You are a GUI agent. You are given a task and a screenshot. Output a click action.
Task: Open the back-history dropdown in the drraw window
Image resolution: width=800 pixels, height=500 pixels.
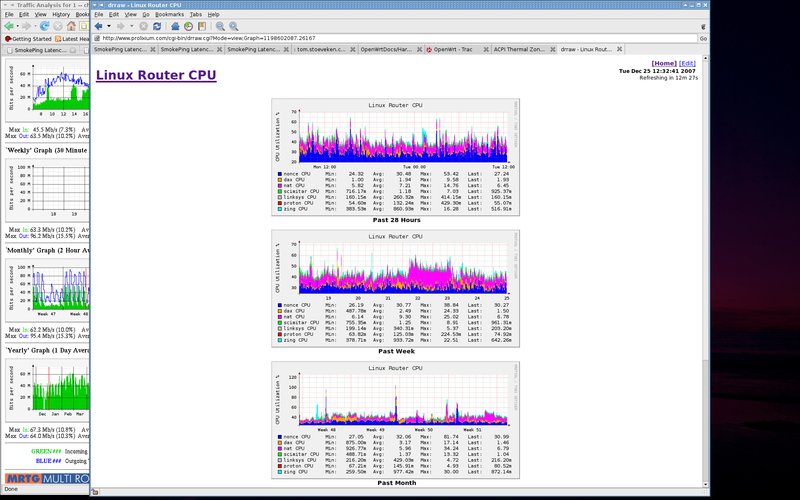click(x=109, y=26)
